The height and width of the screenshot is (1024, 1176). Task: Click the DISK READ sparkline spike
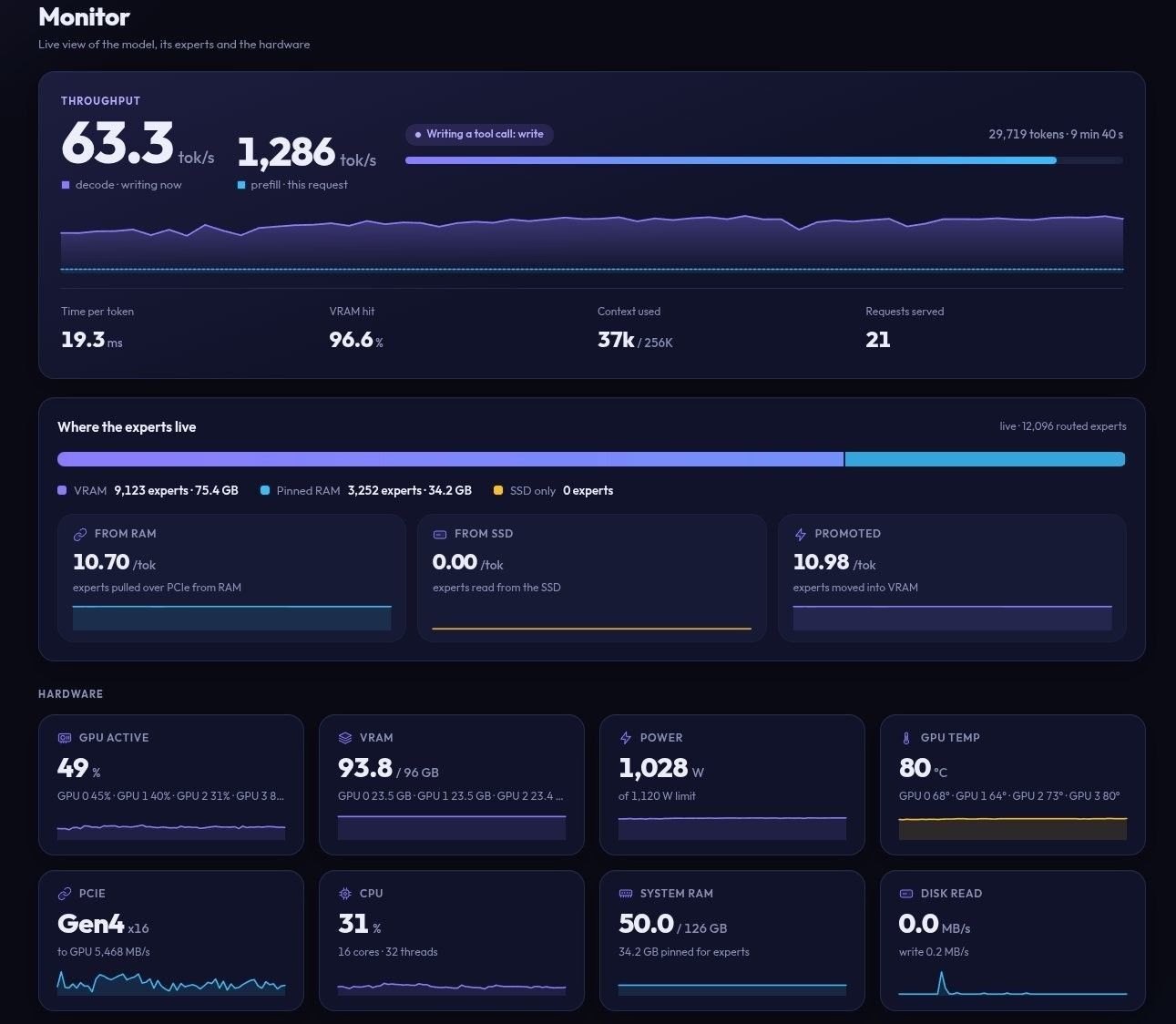[x=942, y=982]
